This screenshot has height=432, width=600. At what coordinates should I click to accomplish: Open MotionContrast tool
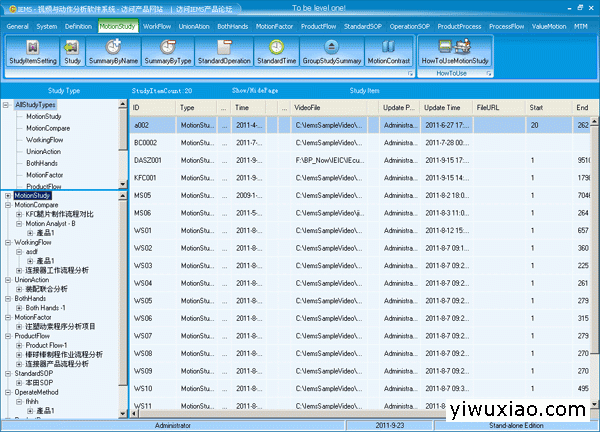pyautogui.click(x=389, y=52)
